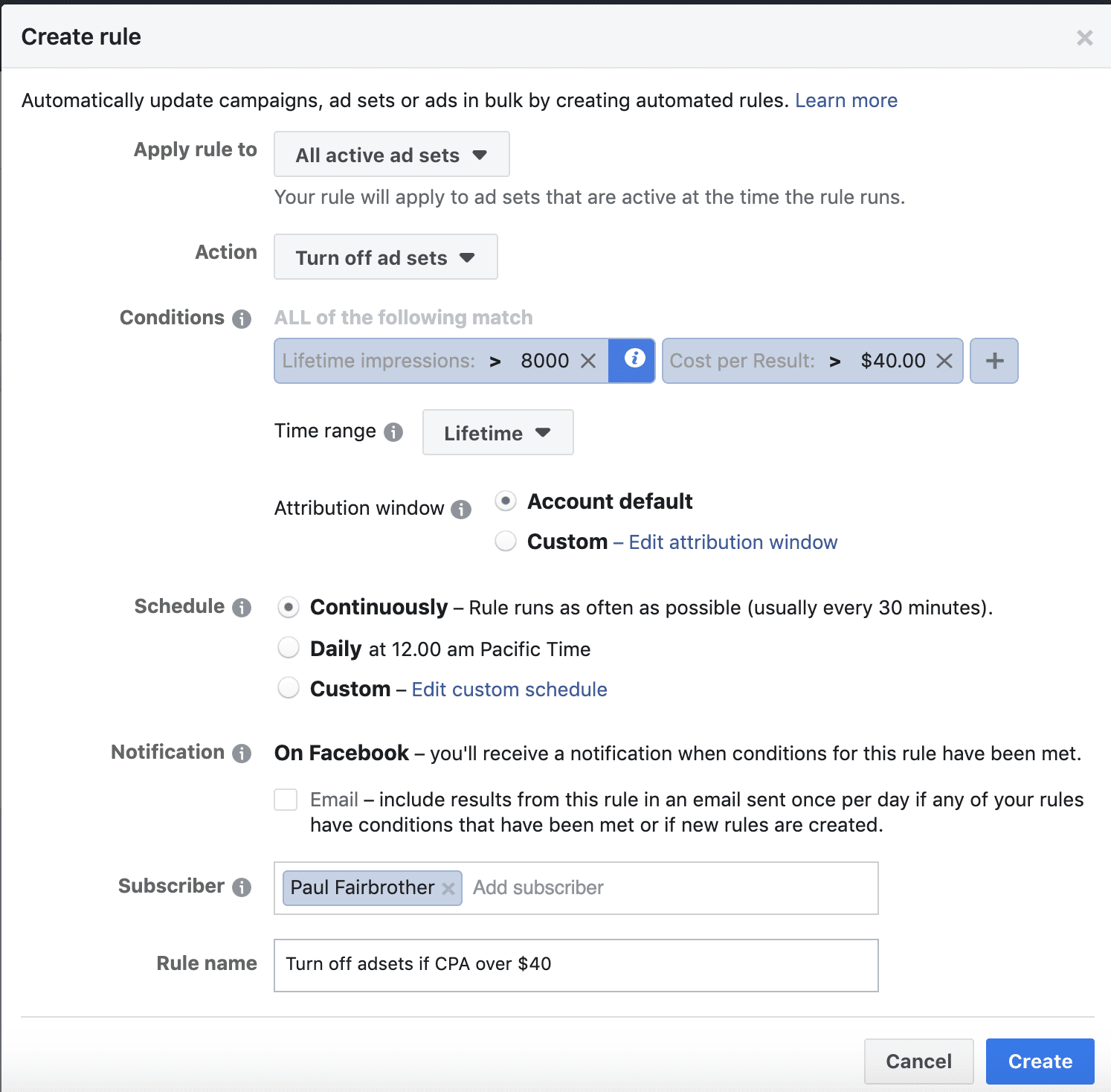
Task: Select Daily at 12.00 am schedule
Action: [289, 648]
